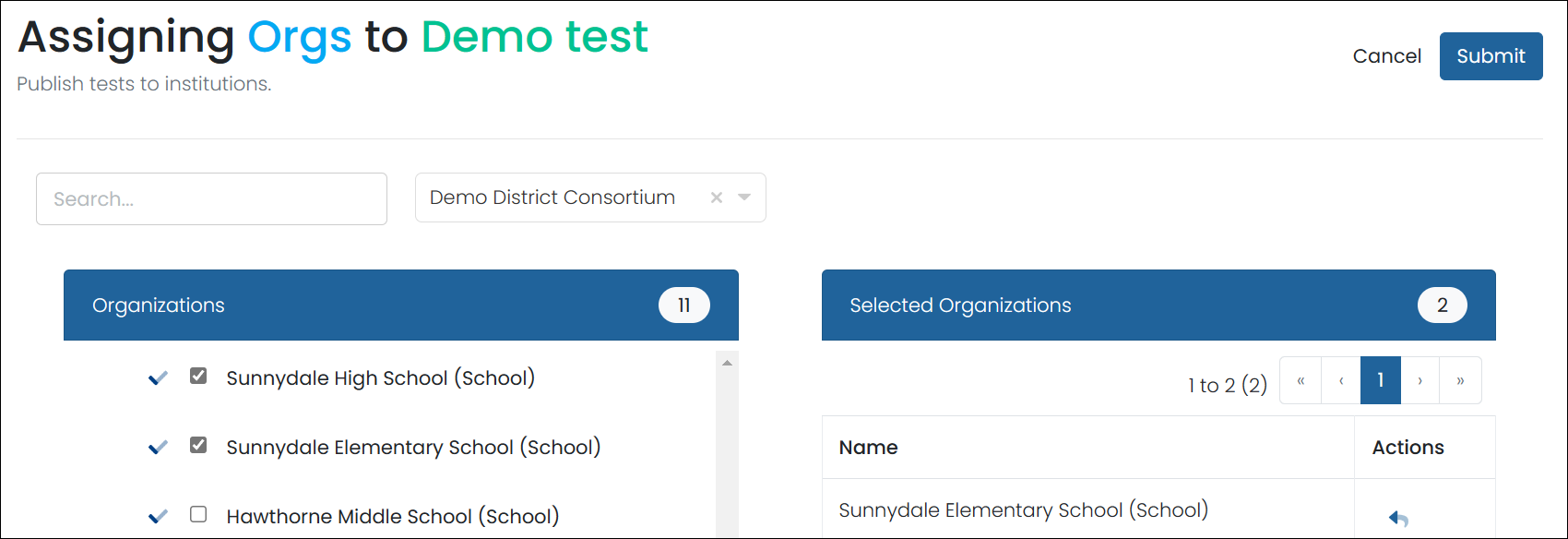Go to next page of selected organizations
Screen dimensions: 1568x539
pyautogui.click(x=1420, y=380)
